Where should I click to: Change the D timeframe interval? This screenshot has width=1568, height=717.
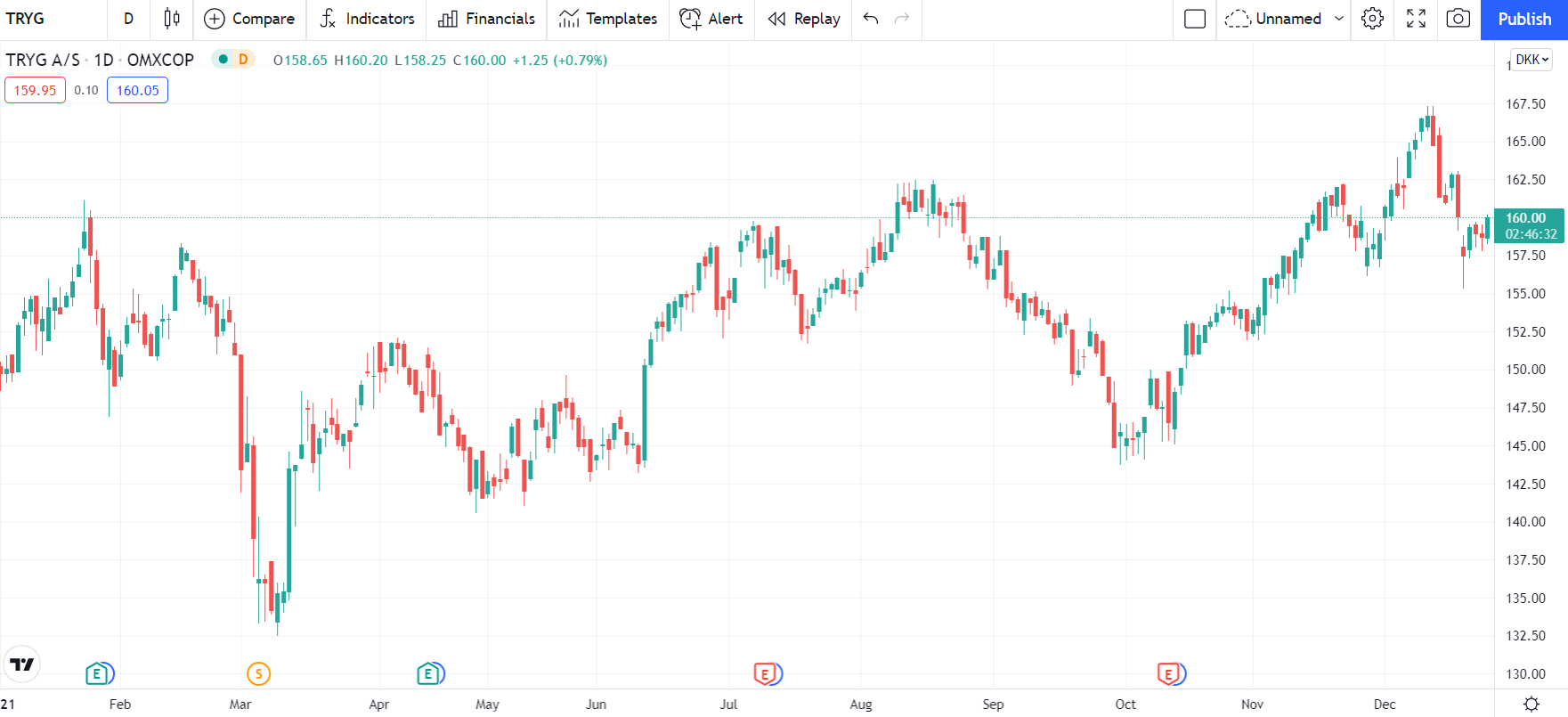(129, 19)
